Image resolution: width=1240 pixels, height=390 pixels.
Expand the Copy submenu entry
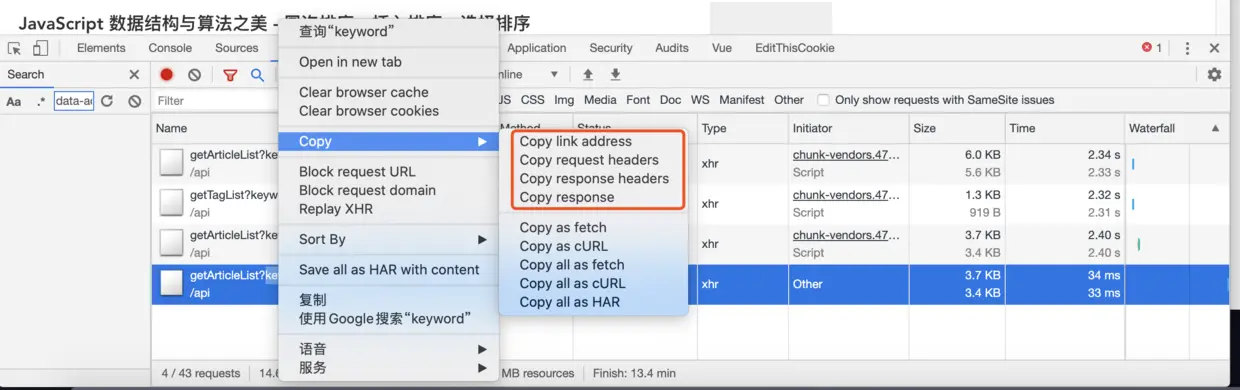[x=388, y=142]
